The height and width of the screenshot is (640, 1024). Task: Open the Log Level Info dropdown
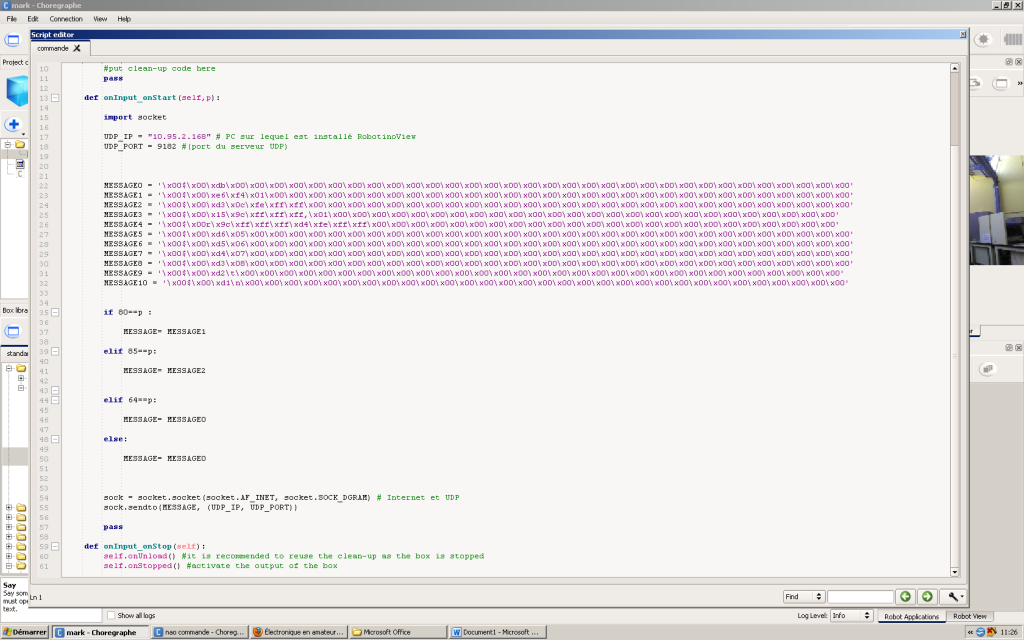coord(851,615)
